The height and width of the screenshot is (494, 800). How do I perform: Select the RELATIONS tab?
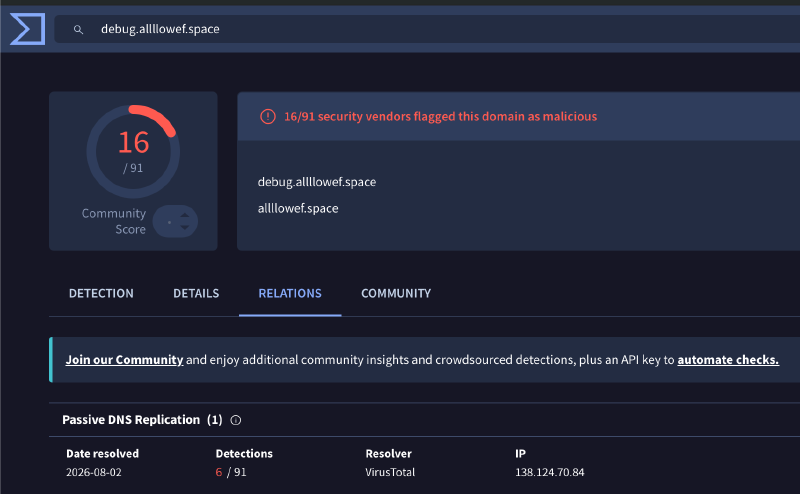290,293
